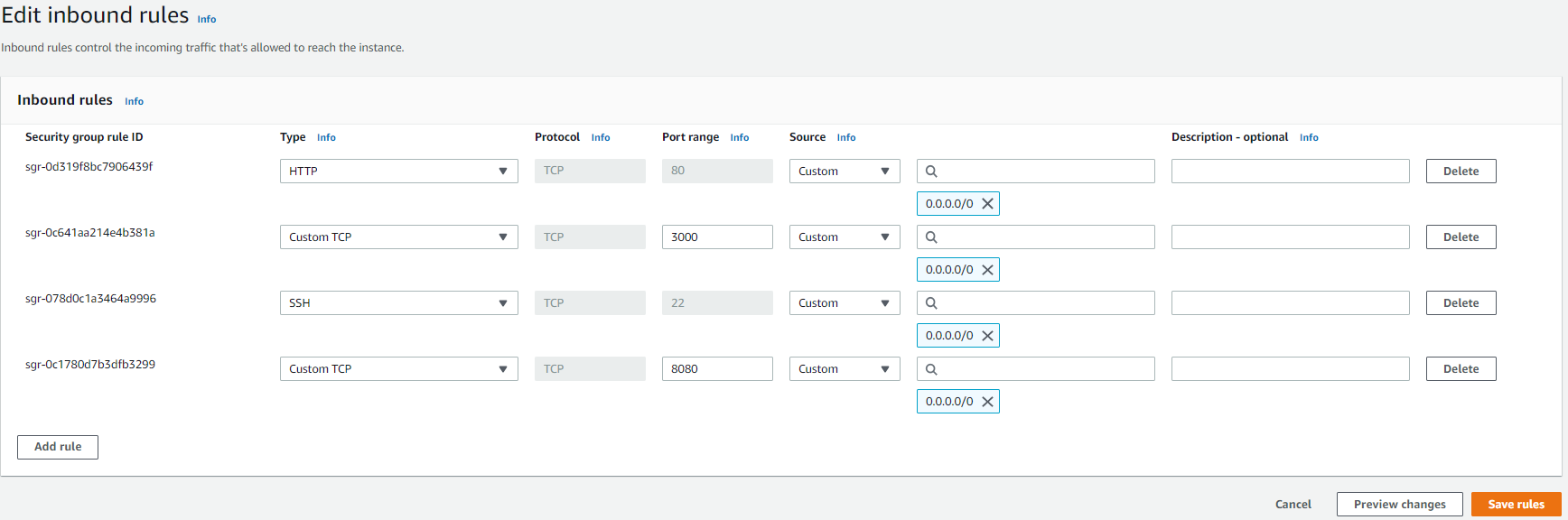Delete the port 8080 Custom TCP rule

(x=1461, y=368)
